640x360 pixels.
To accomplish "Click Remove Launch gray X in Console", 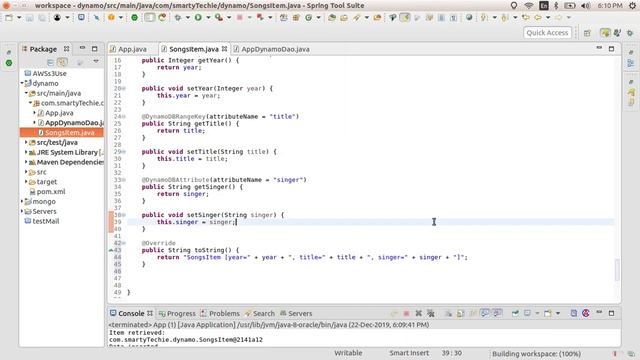I will (418, 313).
